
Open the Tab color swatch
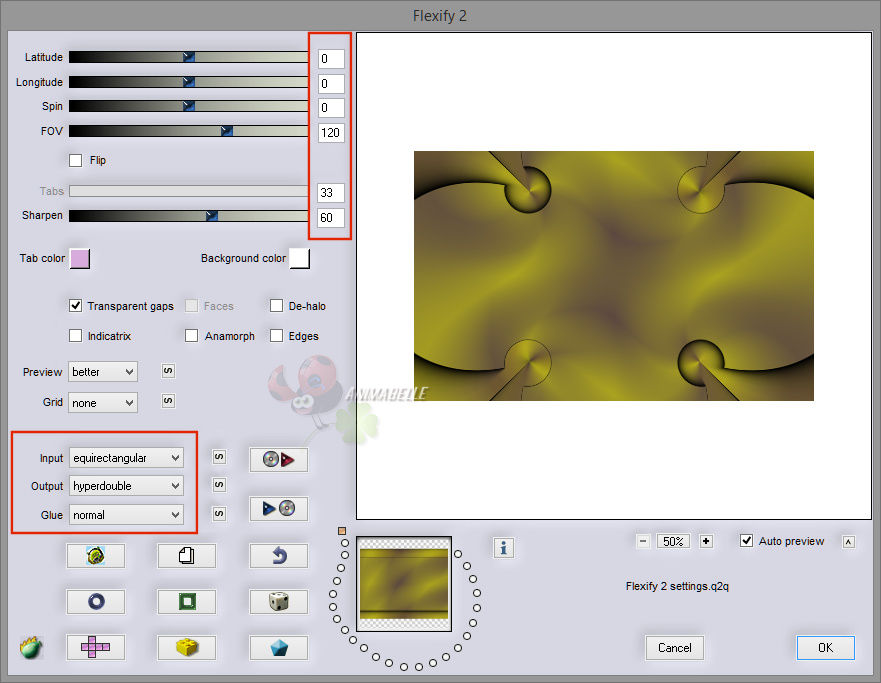pyautogui.click(x=80, y=258)
